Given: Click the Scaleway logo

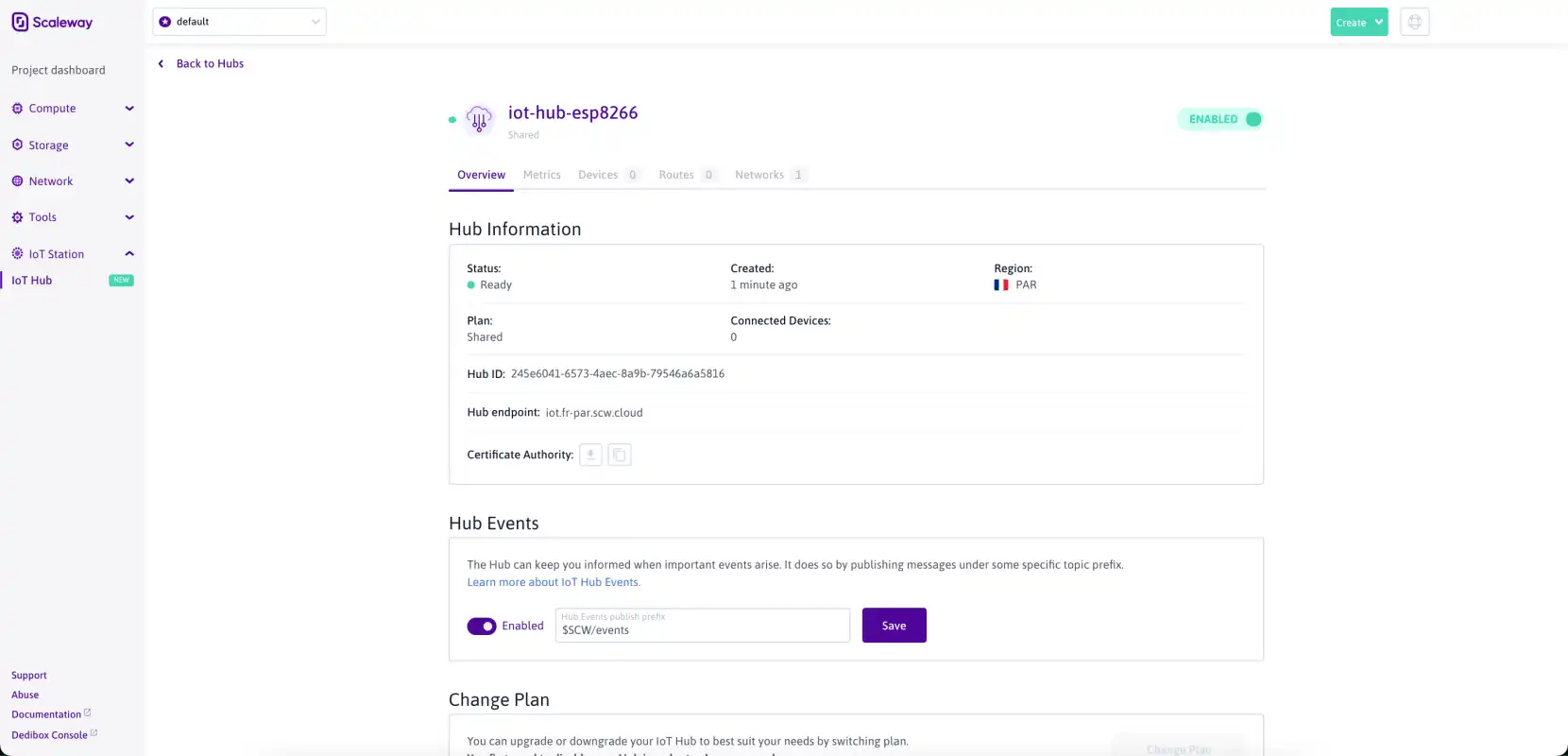Looking at the screenshot, I should [52, 22].
